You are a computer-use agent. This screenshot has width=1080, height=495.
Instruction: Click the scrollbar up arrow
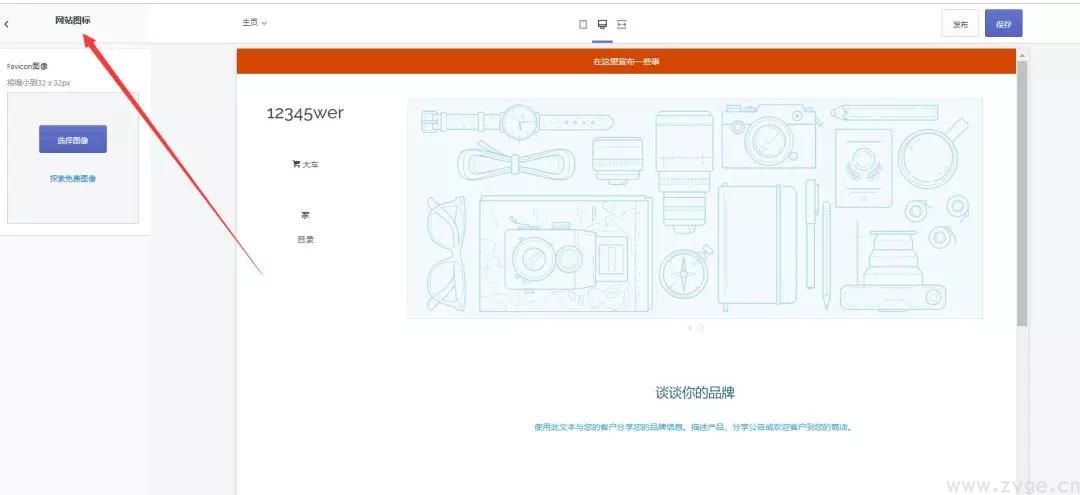pos(1021,53)
